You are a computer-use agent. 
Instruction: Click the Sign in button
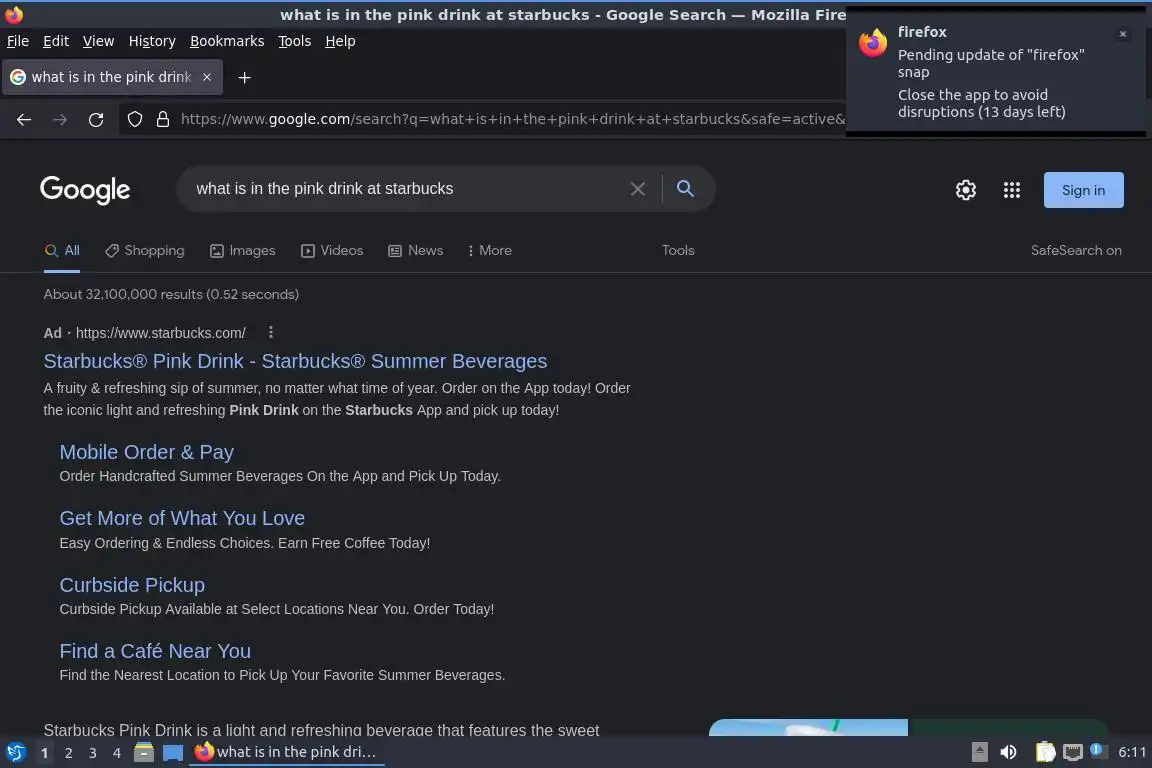1084,190
